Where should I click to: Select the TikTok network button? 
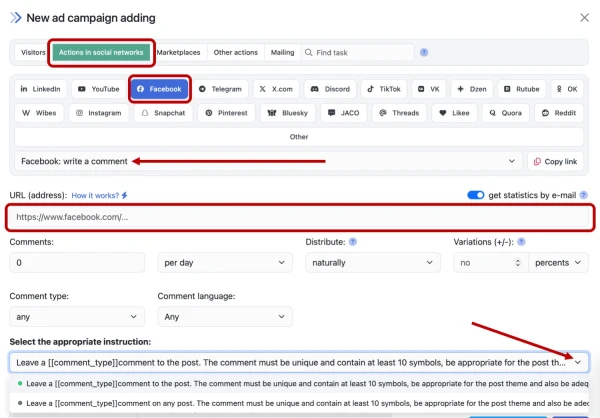[x=384, y=89]
